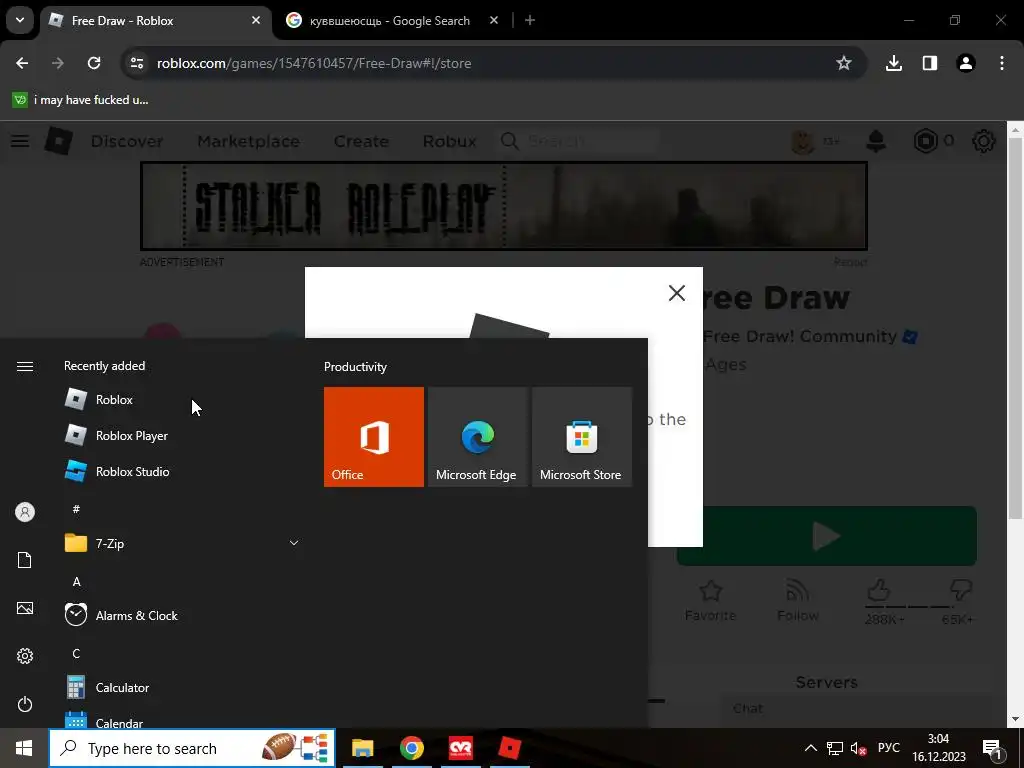
Task: Open Roblox notifications bell
Action: (x=876, y=141)
